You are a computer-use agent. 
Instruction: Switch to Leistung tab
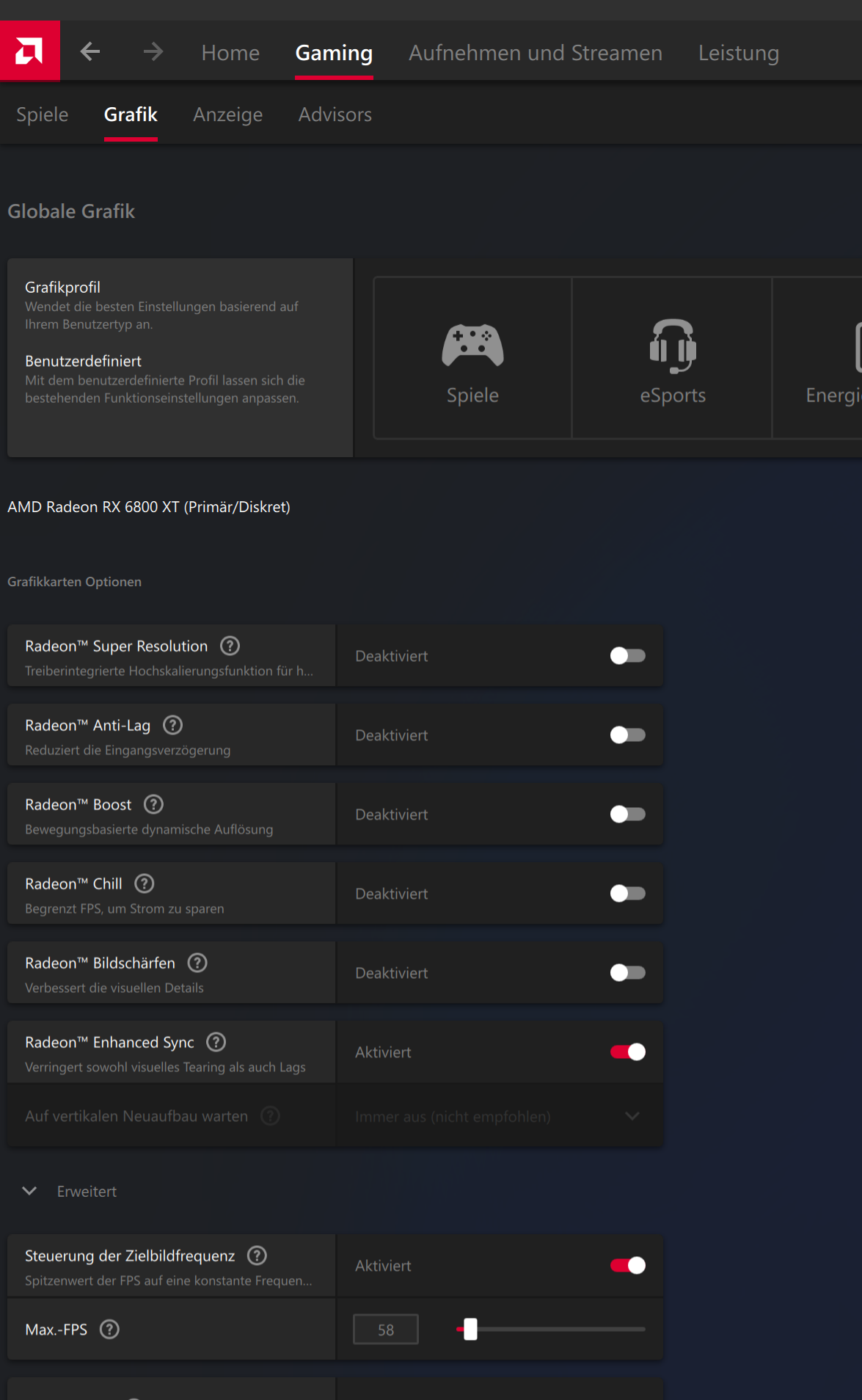pyautogui.click(x=739, y=53)
